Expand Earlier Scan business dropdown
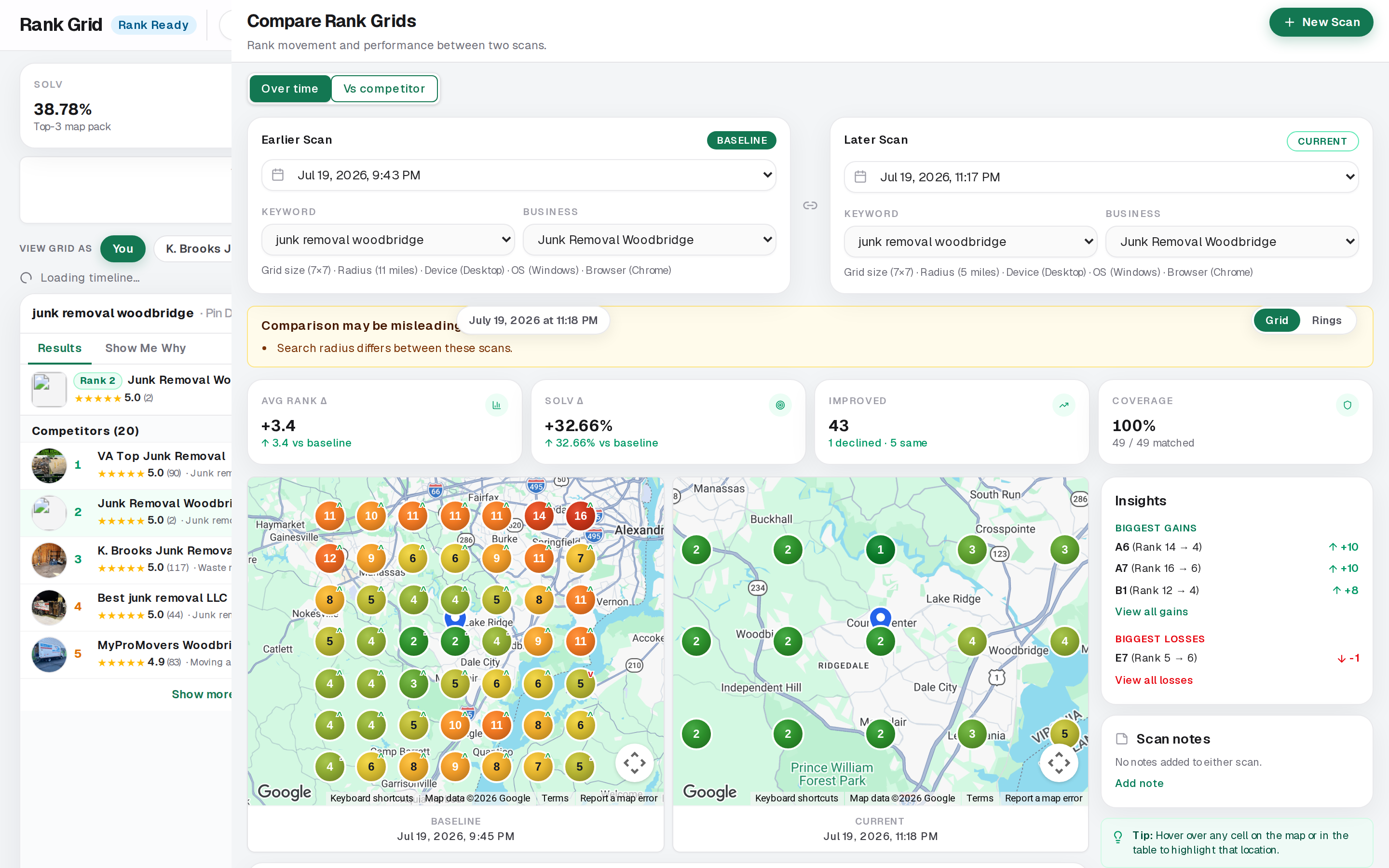This screenshot has width=1389, height=868. 649,240
